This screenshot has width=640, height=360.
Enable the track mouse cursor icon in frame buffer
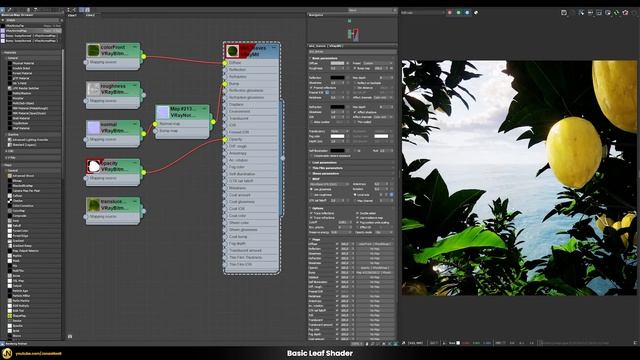tap(581, 13)
